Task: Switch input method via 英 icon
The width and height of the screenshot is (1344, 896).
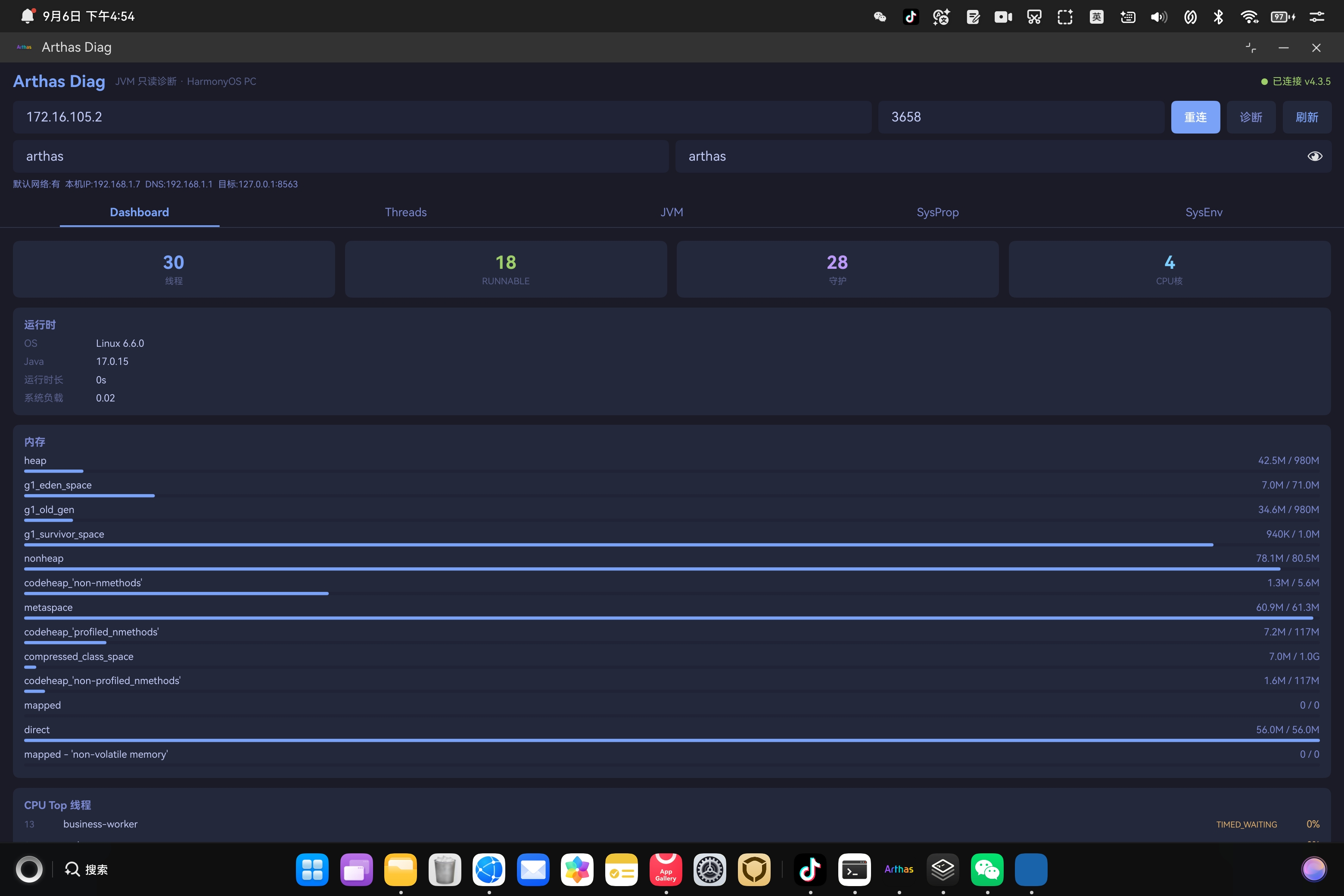Action: point(1097,16)
